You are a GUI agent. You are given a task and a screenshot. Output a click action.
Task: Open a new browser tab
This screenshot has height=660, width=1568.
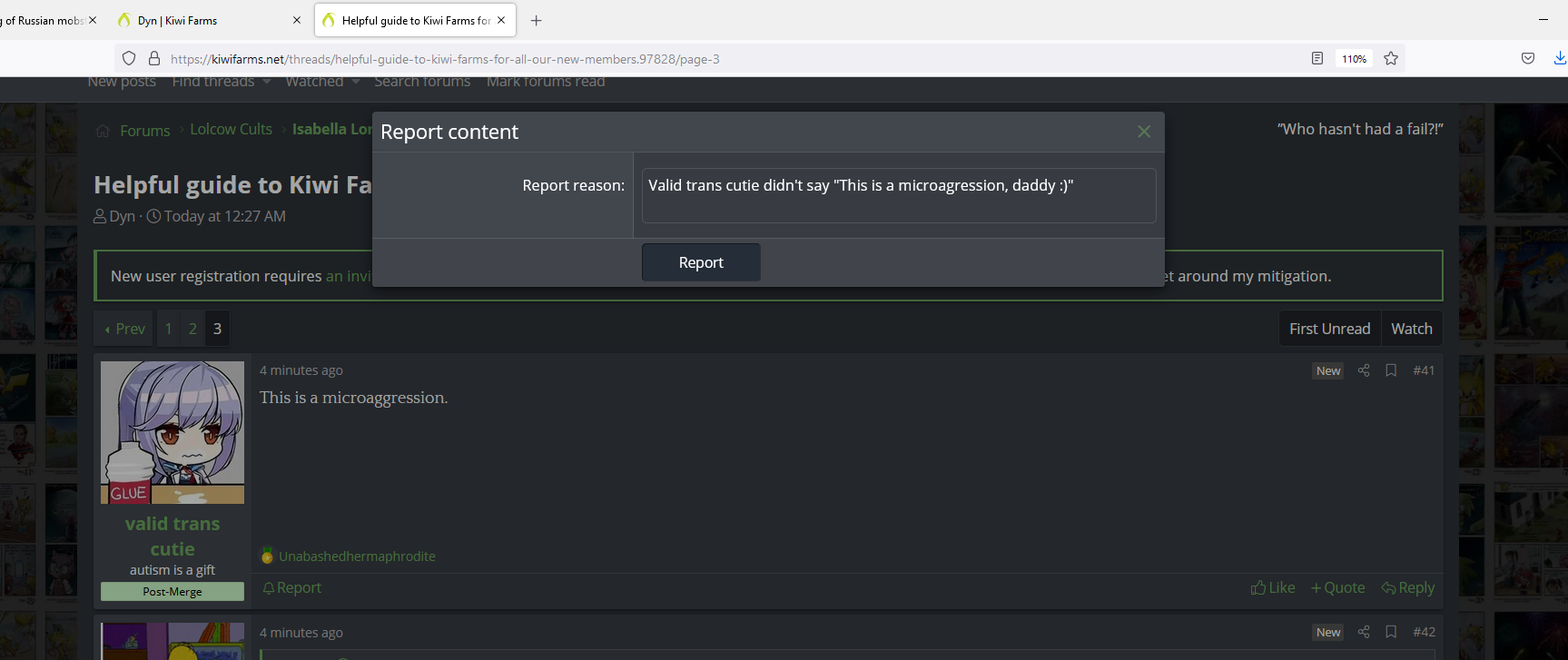[x=537, y=20]
